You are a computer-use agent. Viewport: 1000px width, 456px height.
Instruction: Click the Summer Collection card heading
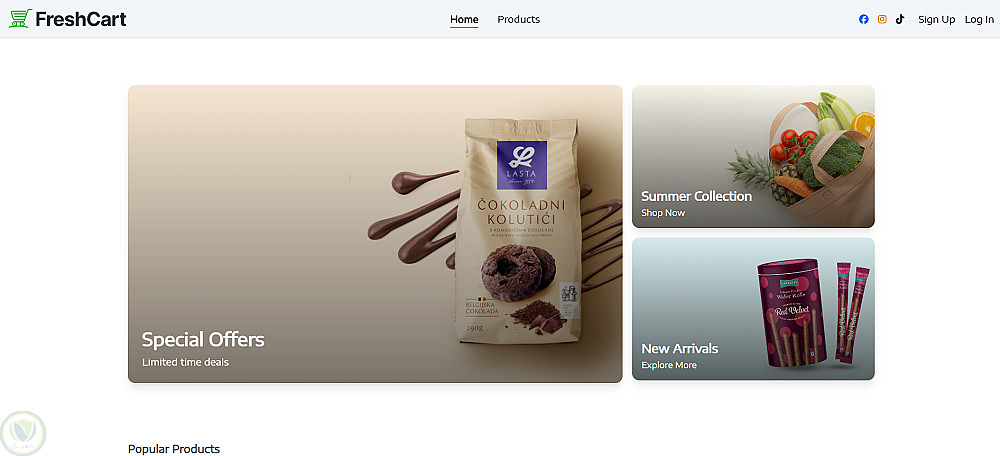pyautogui.click(x=696, y=196)
